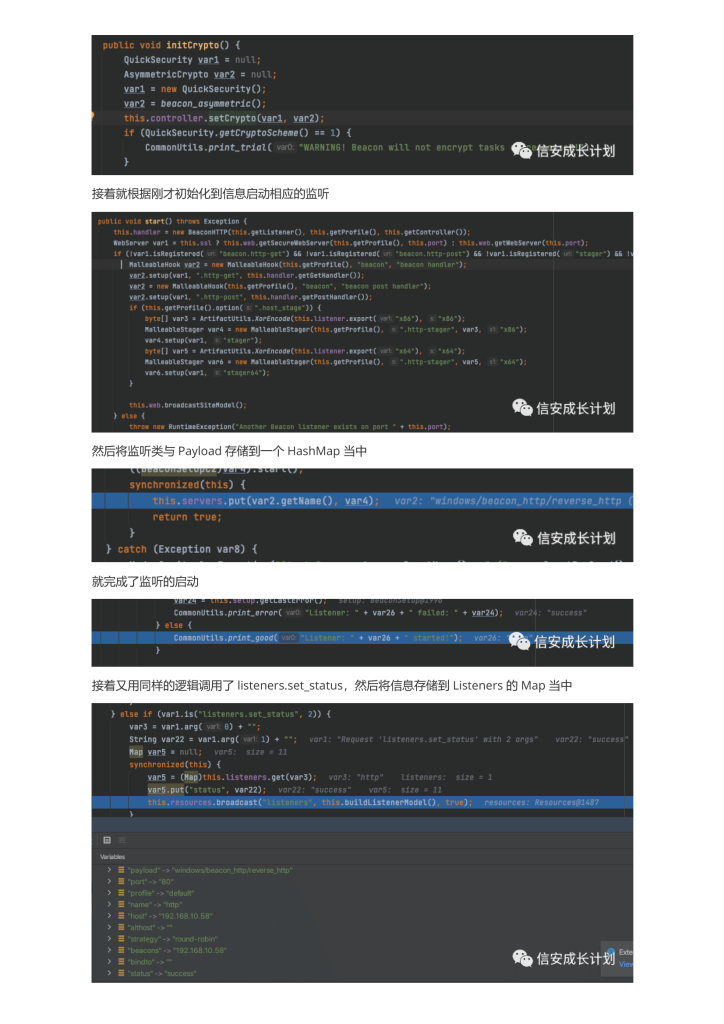Expand the "port" variable row
The image size is (724, 1024).
tap(109, 882)
